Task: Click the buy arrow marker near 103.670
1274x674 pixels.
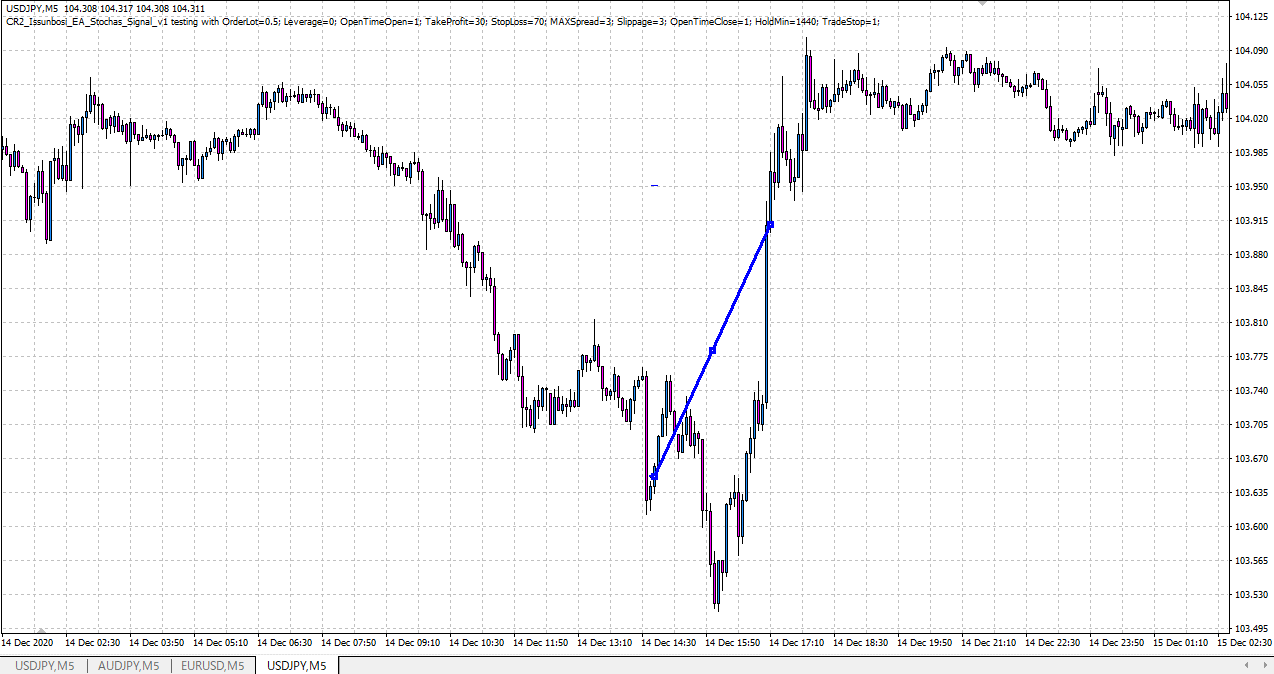Action: click(655, 474)
